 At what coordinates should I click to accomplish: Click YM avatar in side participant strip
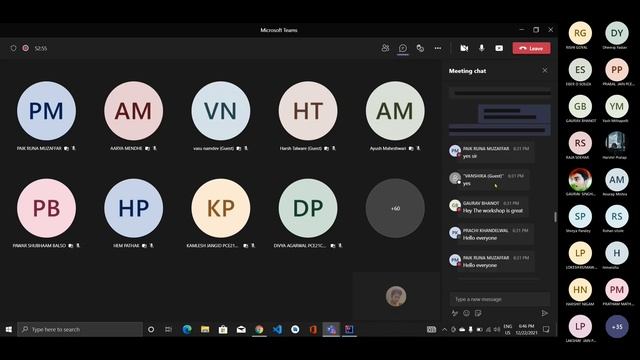[x=617, y=107]
